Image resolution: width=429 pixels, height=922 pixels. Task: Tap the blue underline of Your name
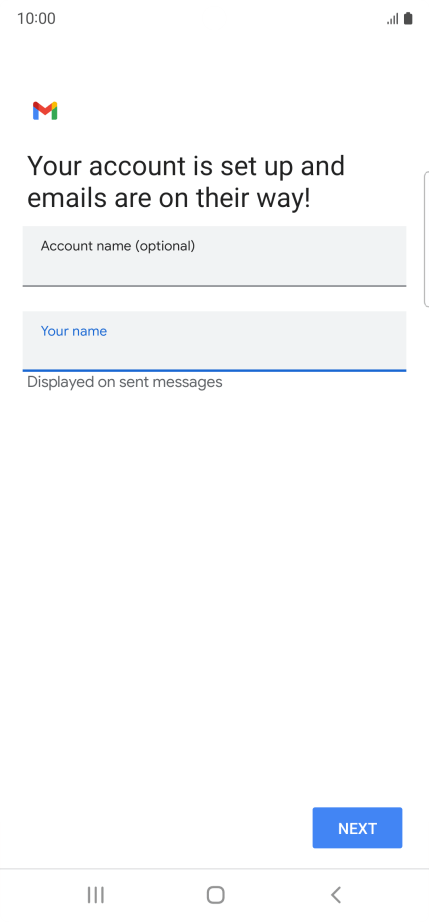214,370
